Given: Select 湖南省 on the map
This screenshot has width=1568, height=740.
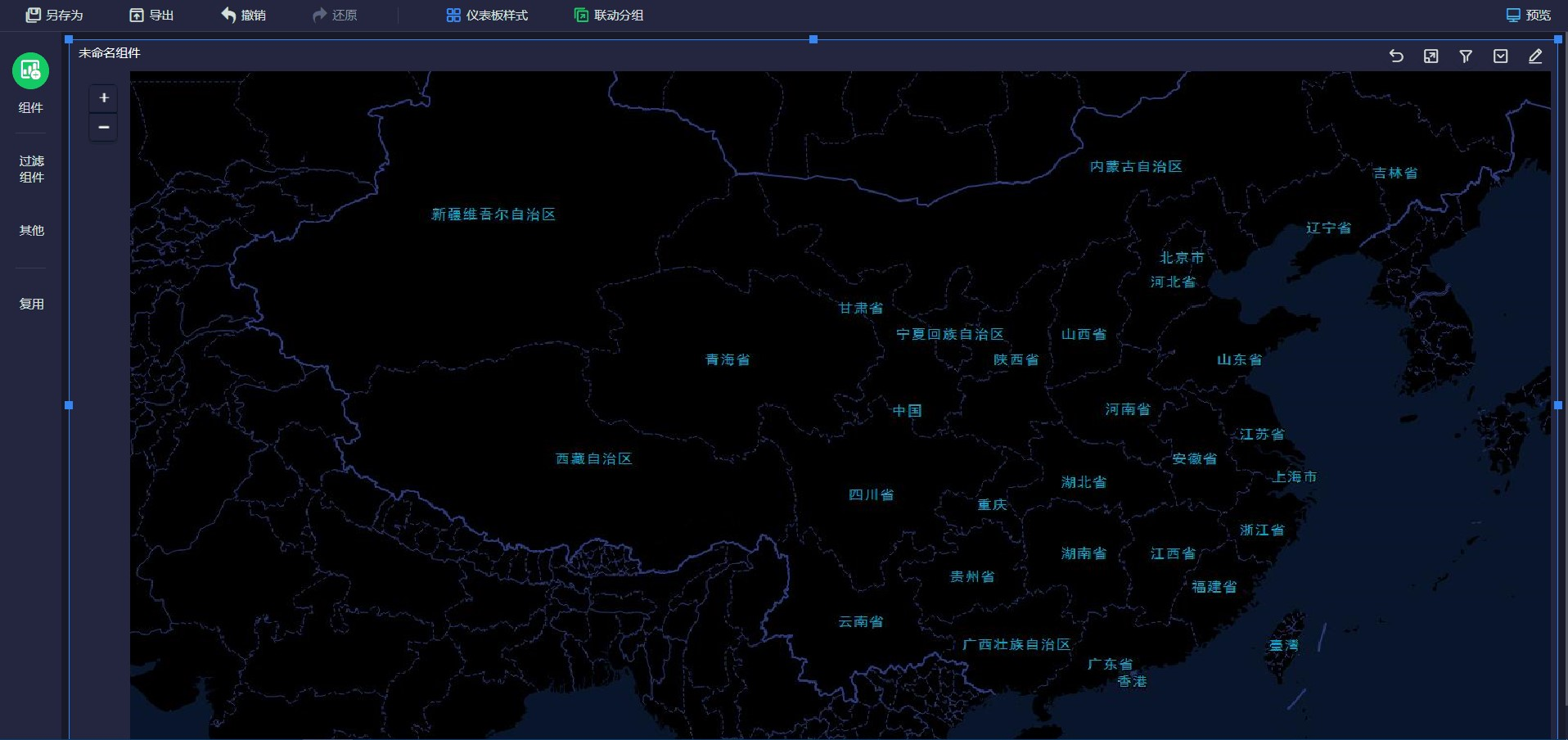Looking at the screenshot, I should click(x=1084, y=554).
